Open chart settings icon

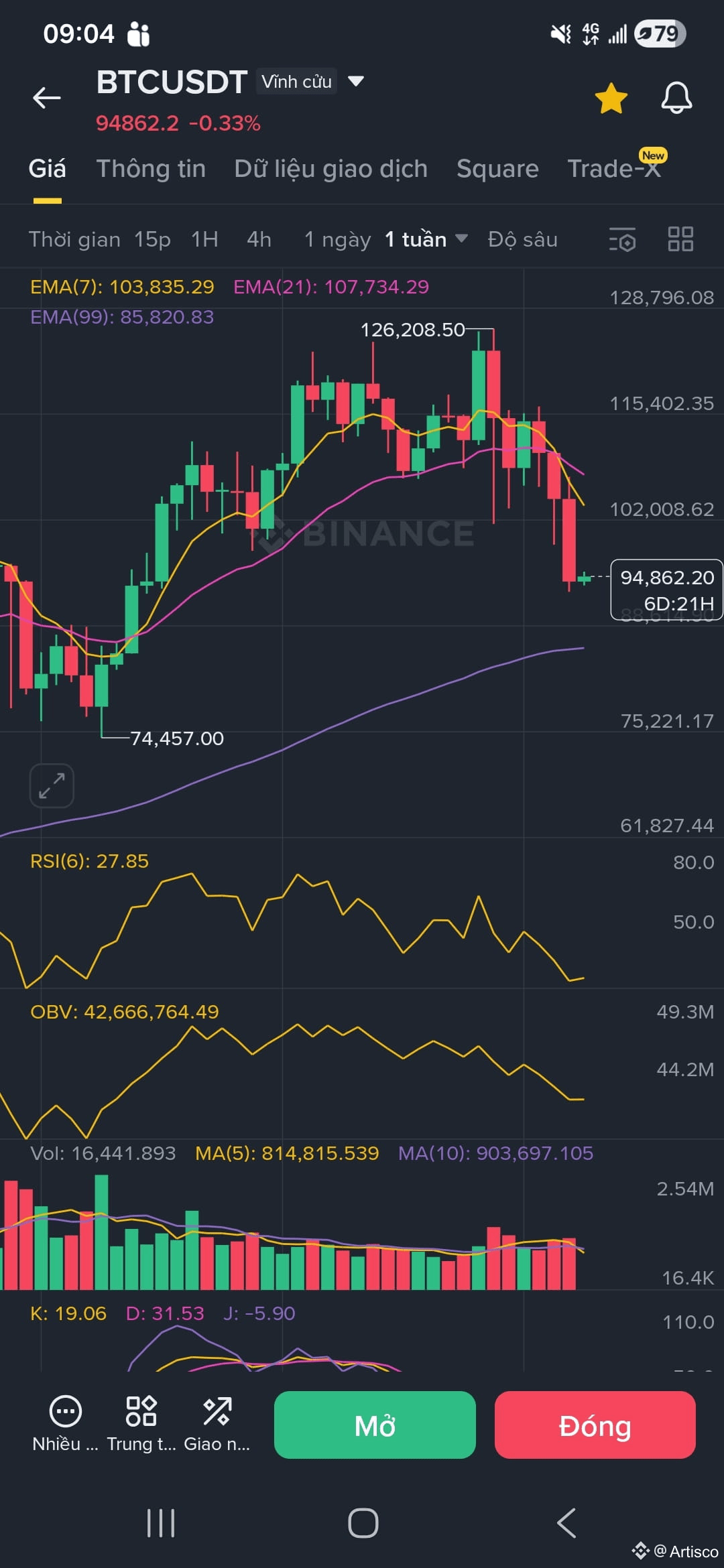point(622,240)
